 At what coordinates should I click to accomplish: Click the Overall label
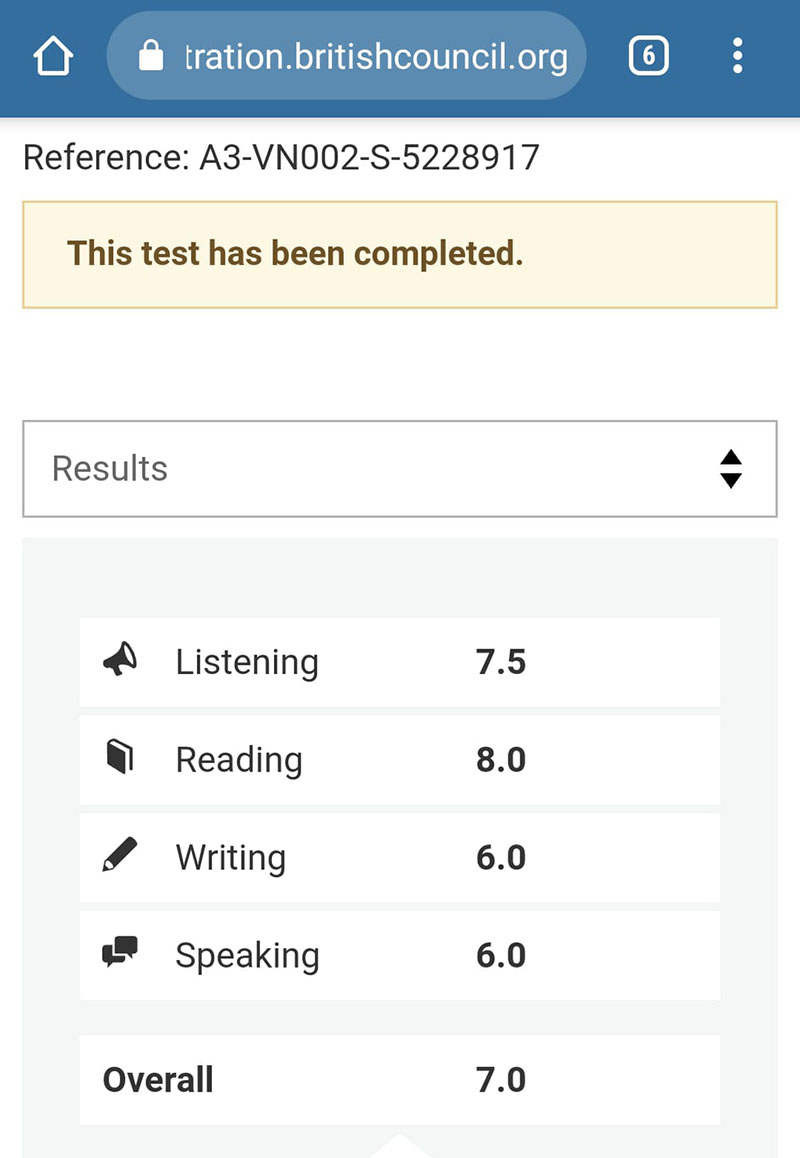pyautogui.click(x=158, y=1080)
